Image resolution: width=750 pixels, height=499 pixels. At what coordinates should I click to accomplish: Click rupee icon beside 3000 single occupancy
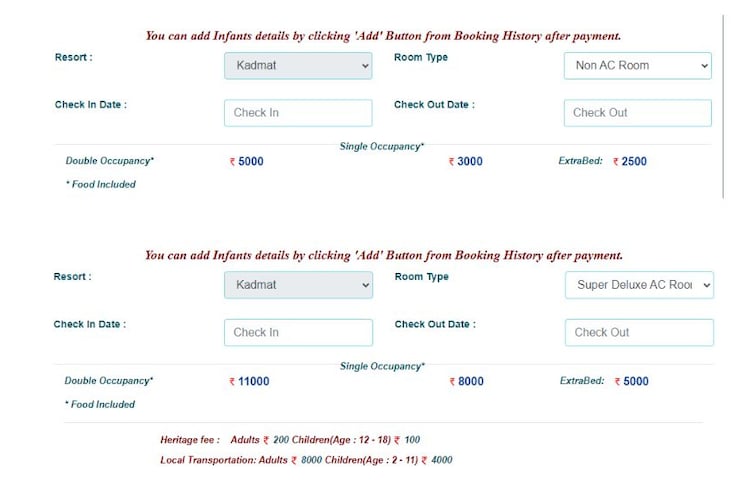click(x=452, y=162)
